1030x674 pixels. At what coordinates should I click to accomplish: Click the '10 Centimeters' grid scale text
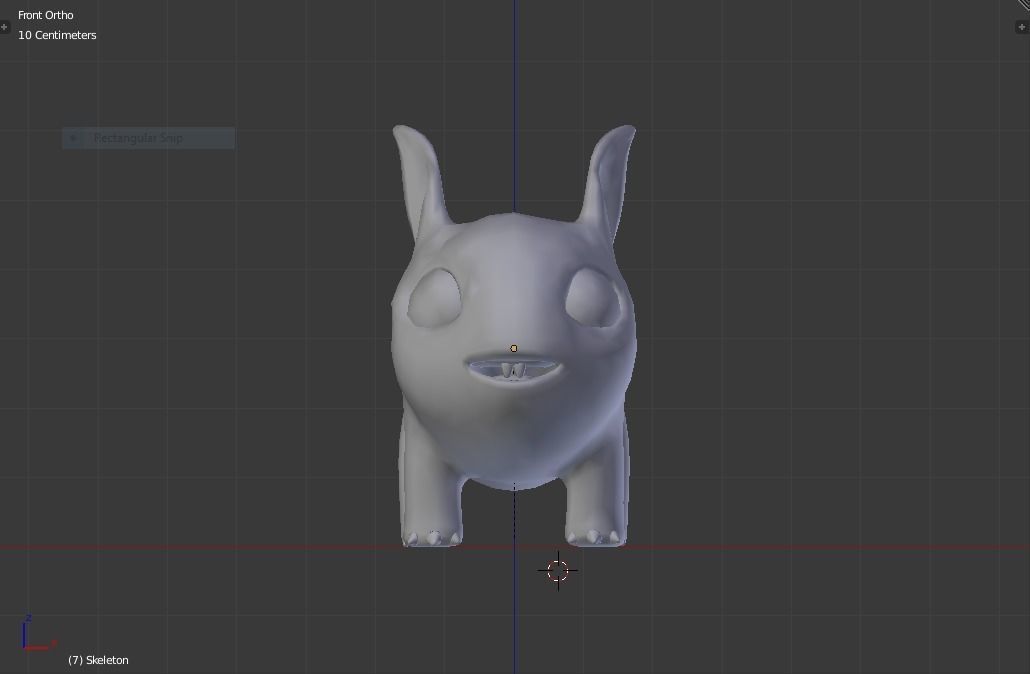(57, 35)
